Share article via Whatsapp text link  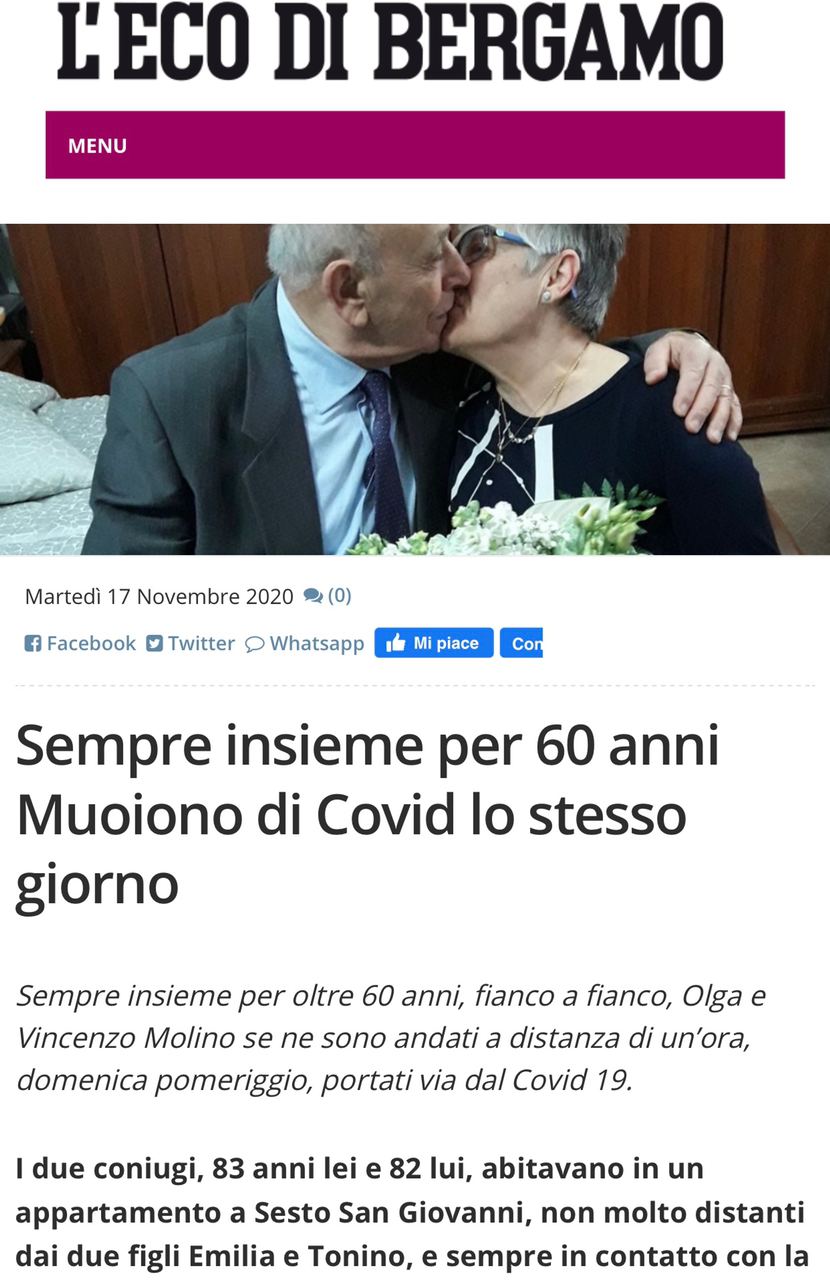tap(317, 643)
